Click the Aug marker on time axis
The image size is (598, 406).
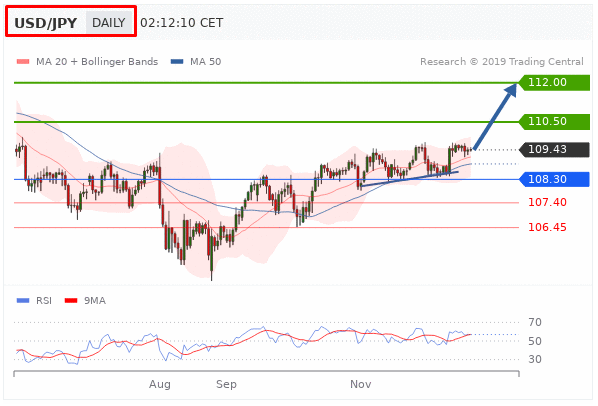[159, 384]
